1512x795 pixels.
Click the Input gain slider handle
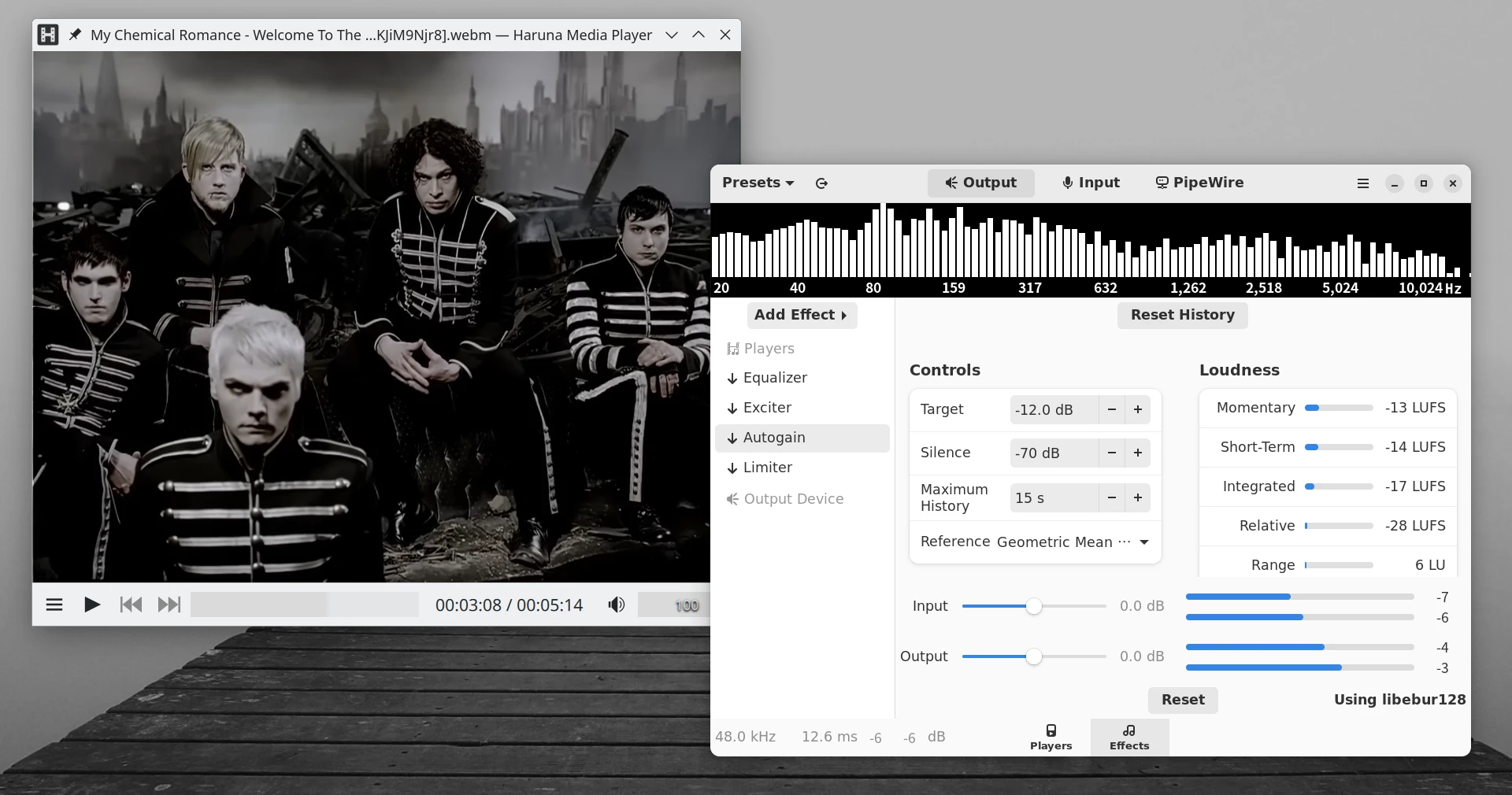pyautogui.click(x=1034, y=606)
